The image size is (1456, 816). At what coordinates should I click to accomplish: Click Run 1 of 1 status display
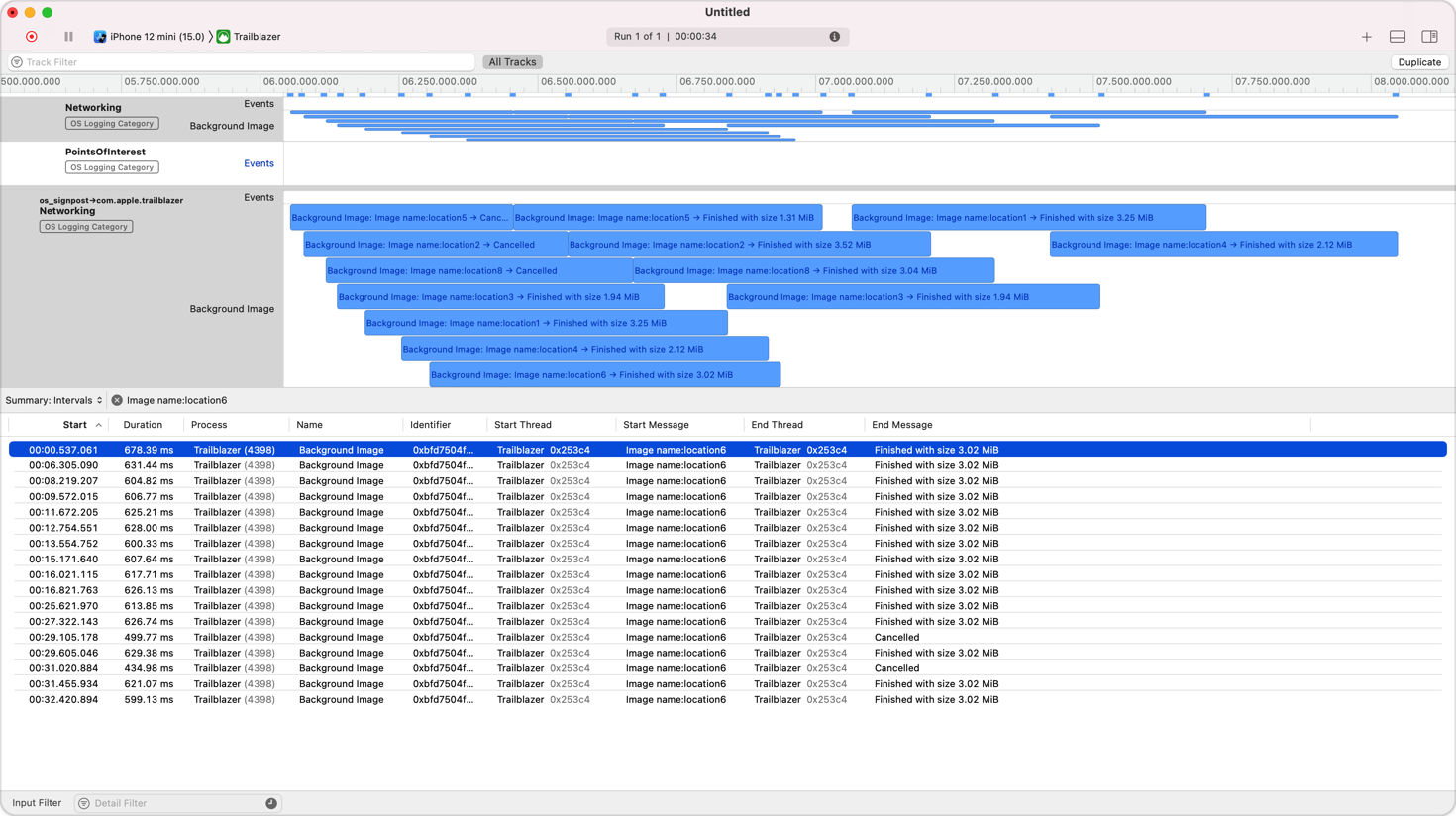tap(693, 36)
